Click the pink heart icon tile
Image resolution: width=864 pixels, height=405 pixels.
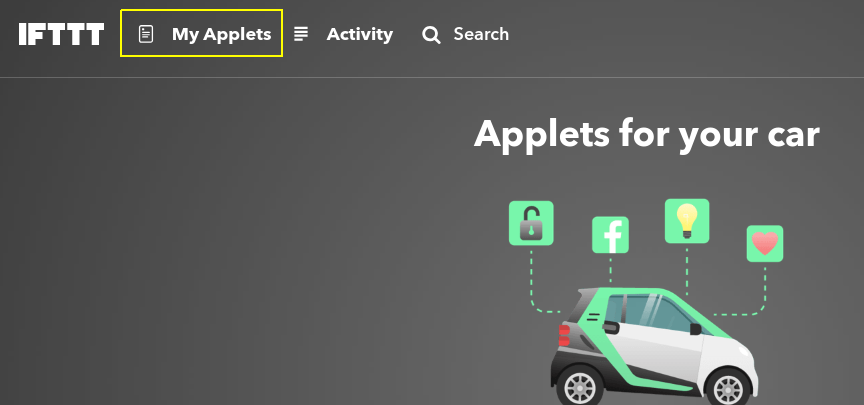pos(765,244)
